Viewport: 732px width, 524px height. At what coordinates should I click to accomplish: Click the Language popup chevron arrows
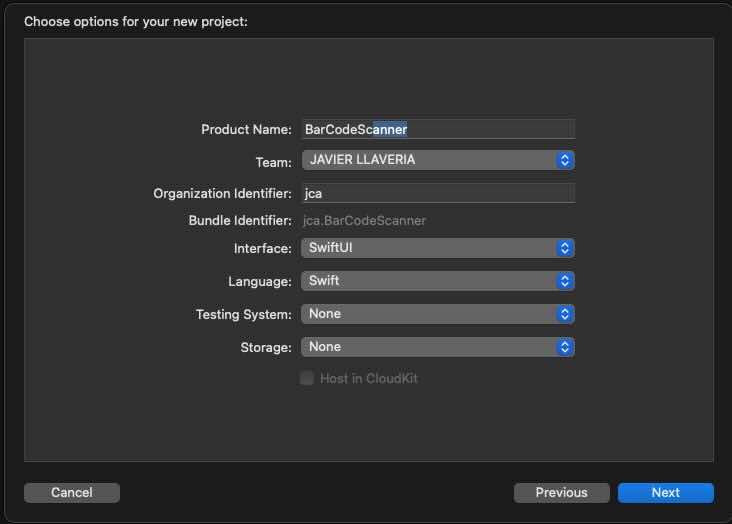pyautogui.click(x=565, y=281)
